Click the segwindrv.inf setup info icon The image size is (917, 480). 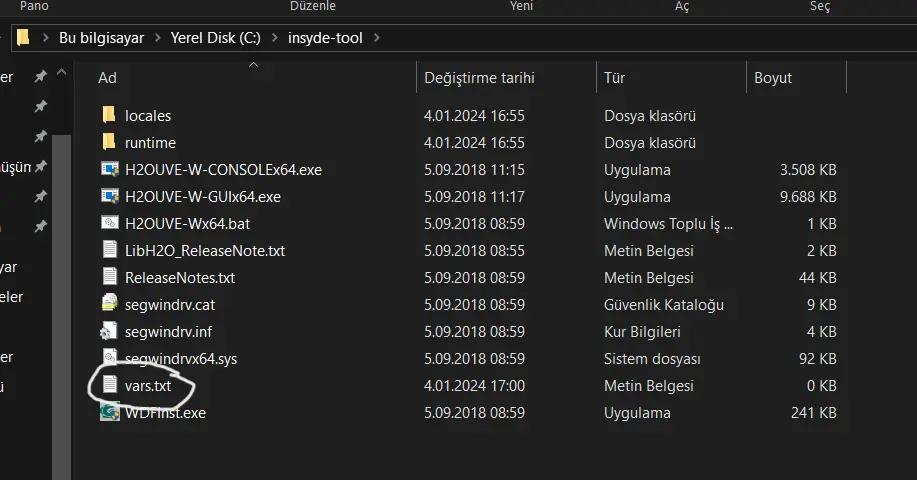point(109,331)
